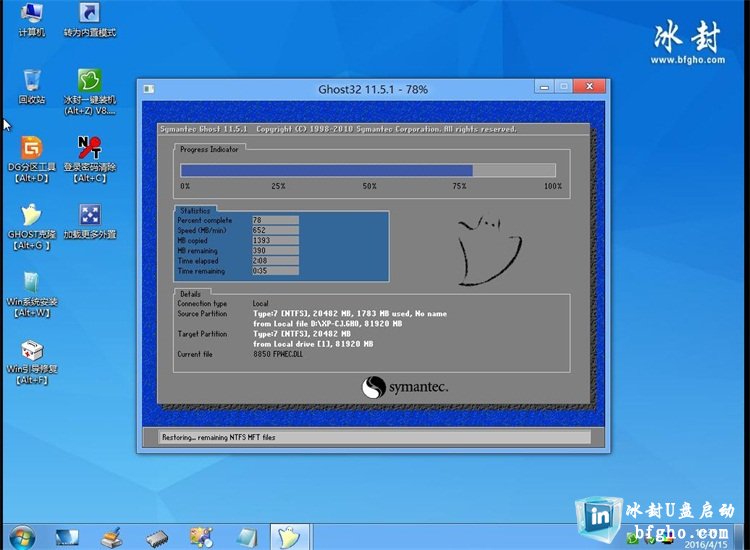Click the memory chip taskbar icon
The height and width of the screenshot is (550, 750).
click(157, 538)
